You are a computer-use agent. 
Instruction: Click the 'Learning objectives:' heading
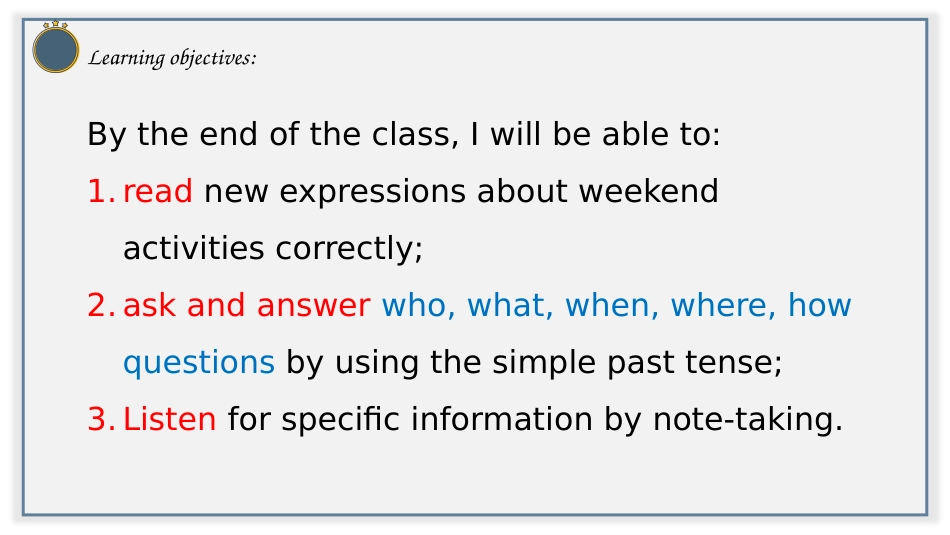pos(173,58)
